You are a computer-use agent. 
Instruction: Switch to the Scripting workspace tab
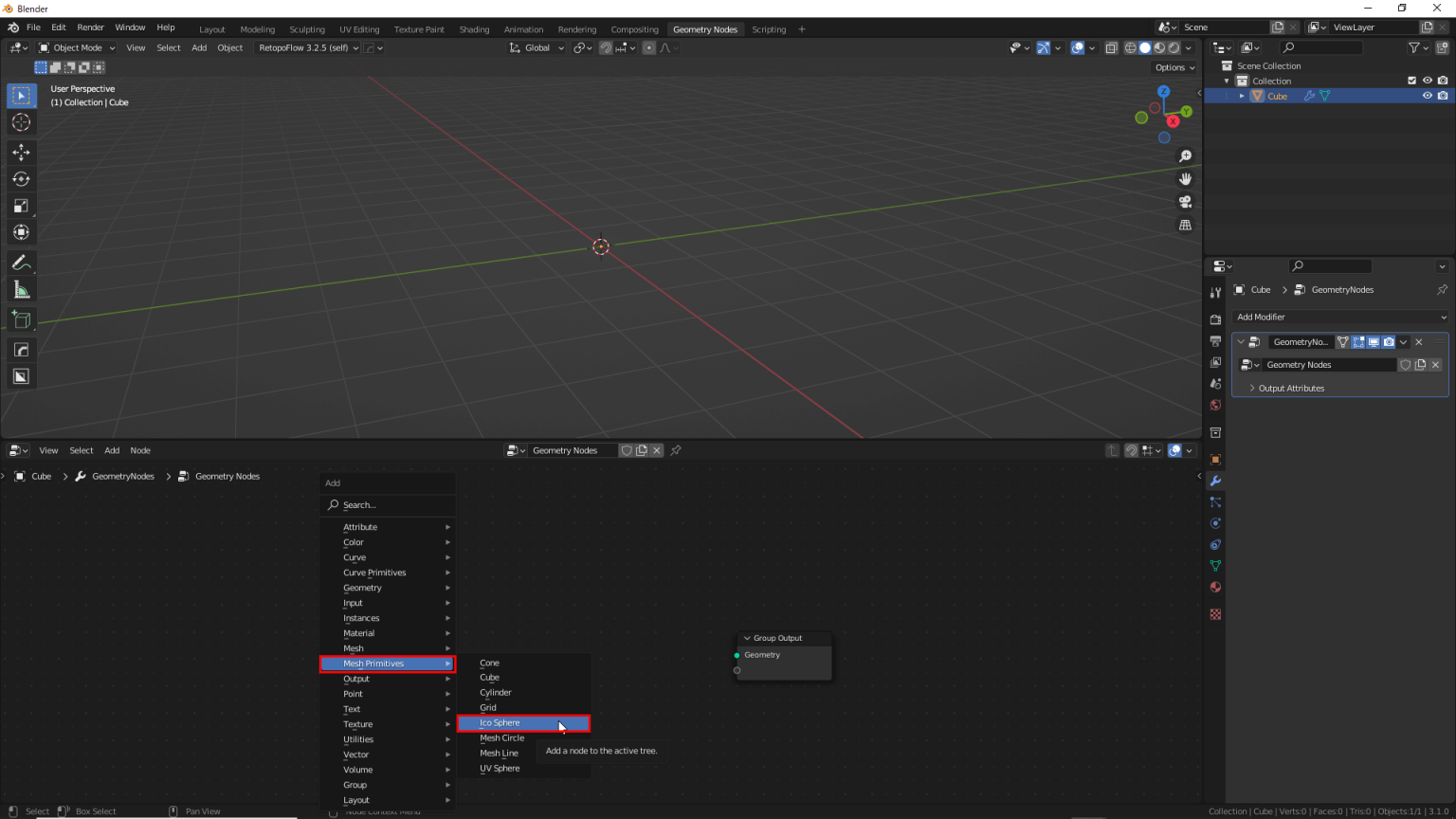[769, 29]
